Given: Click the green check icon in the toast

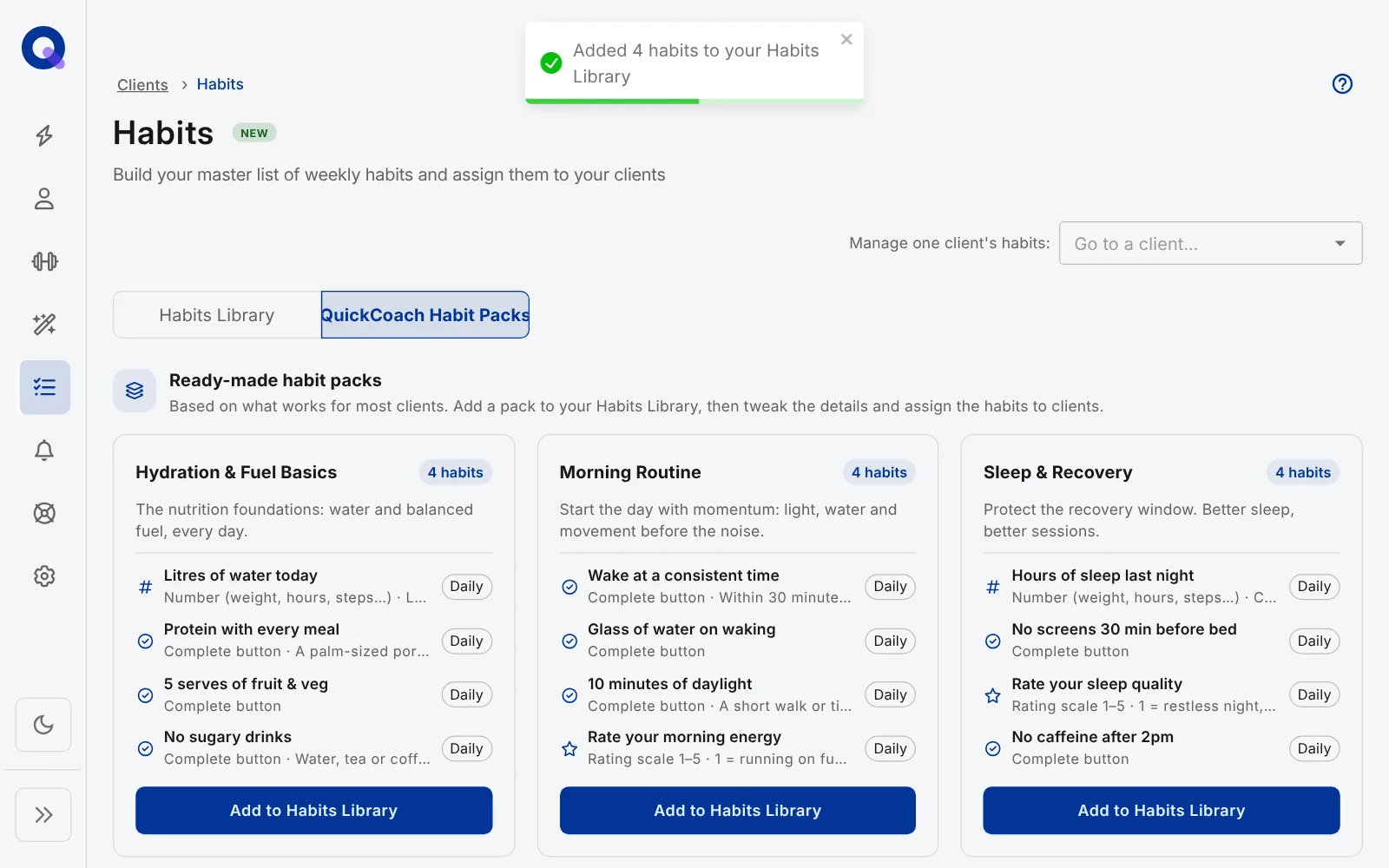Looking at the screenshot, I should 551,63.
